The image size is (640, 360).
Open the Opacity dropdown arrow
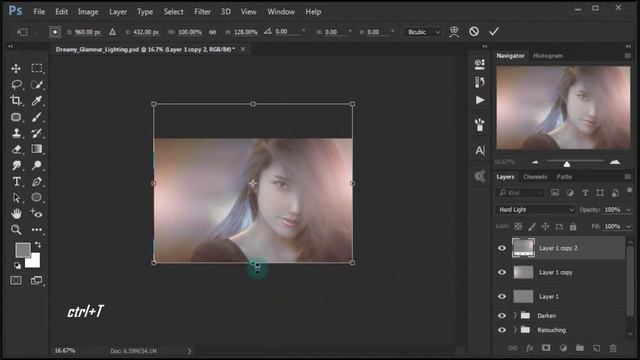629,210
